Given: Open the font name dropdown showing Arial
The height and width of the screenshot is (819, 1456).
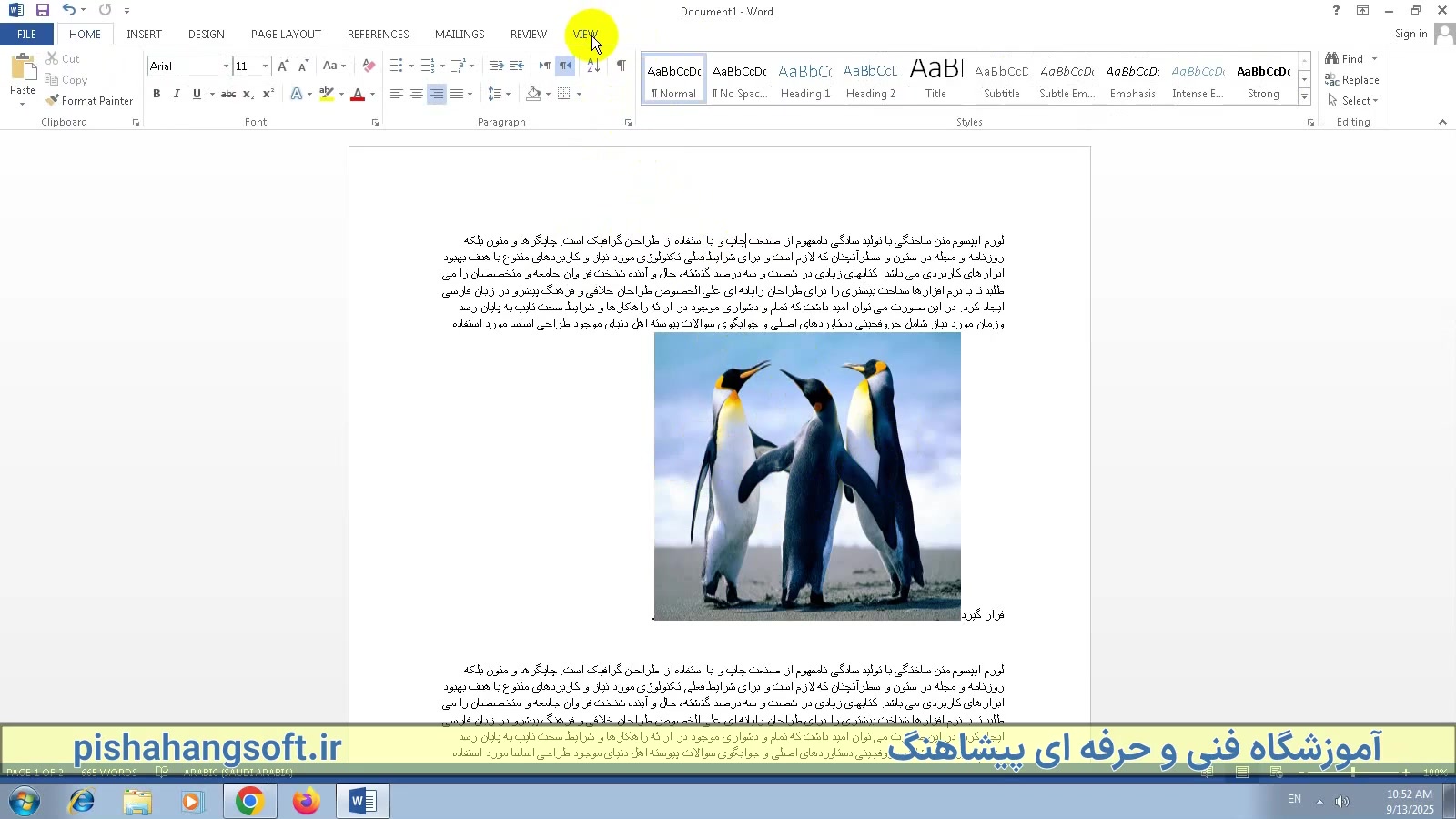Looking at the screenshot, I should [226, 66].
